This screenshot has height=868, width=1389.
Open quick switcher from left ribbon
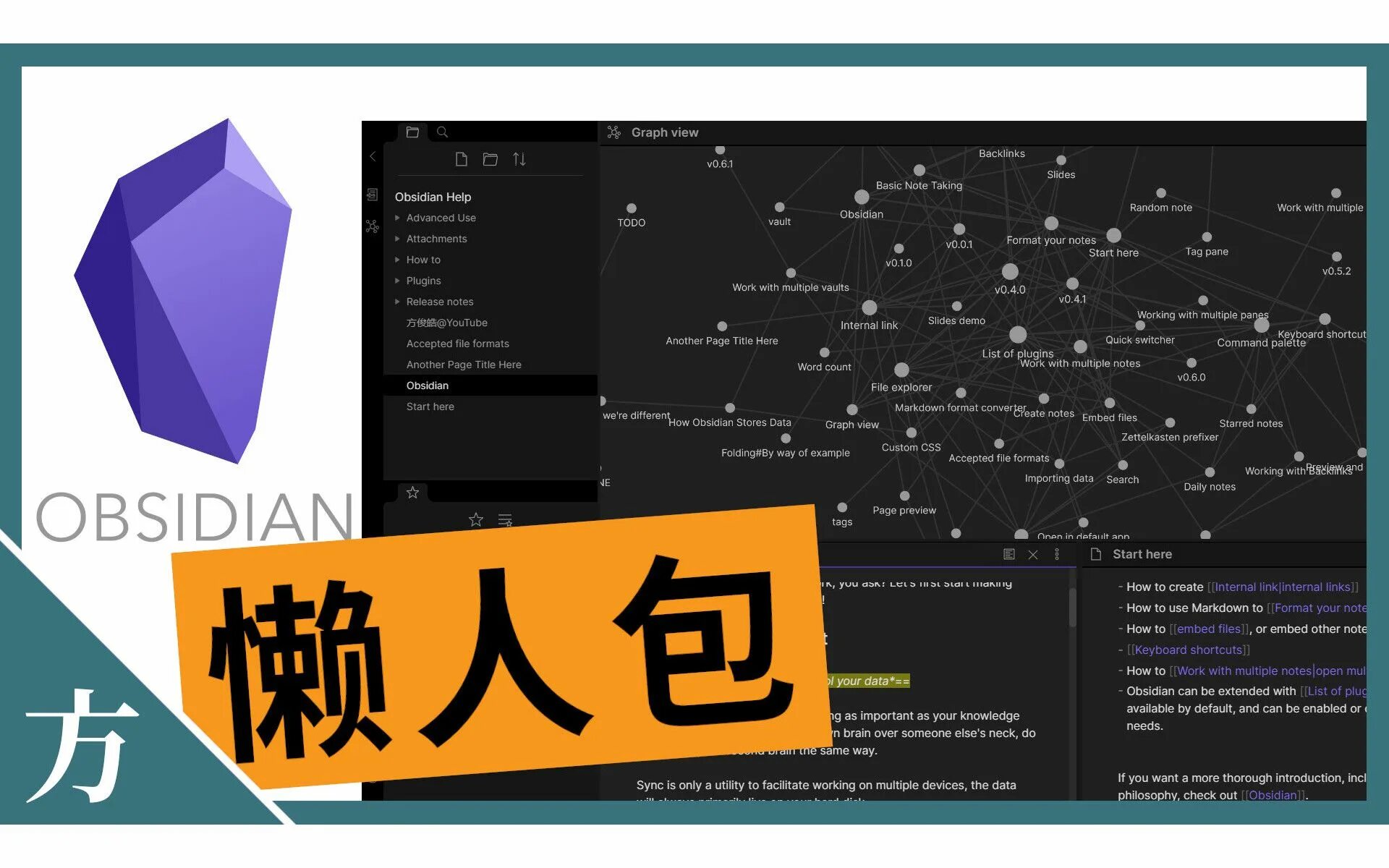[373, 195]
